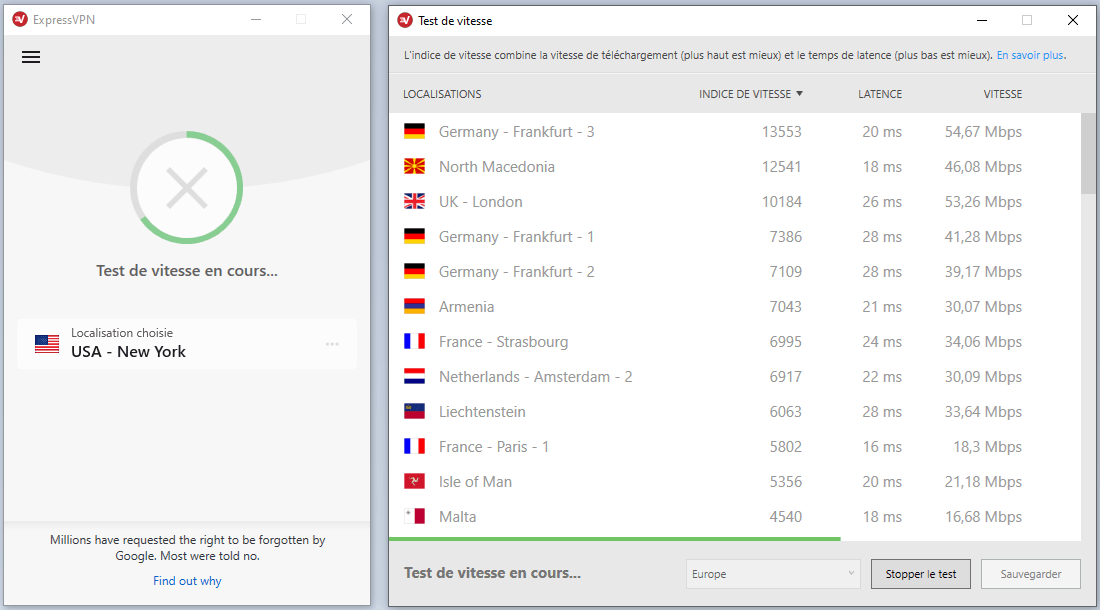Click the speed value 30,07 Mbps
Image resolution: width=1100 pixels, height=610 pixels.
[x=983, y=307]
